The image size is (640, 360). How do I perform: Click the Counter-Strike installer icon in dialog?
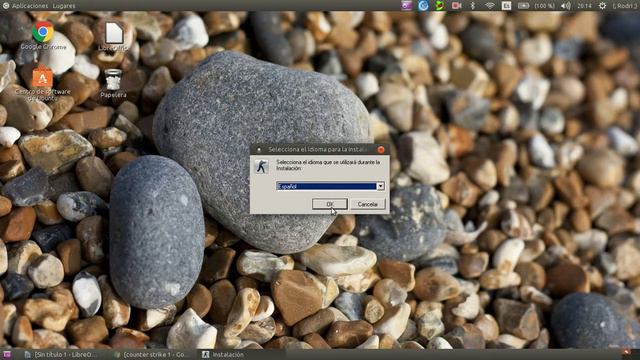point(262,166)
